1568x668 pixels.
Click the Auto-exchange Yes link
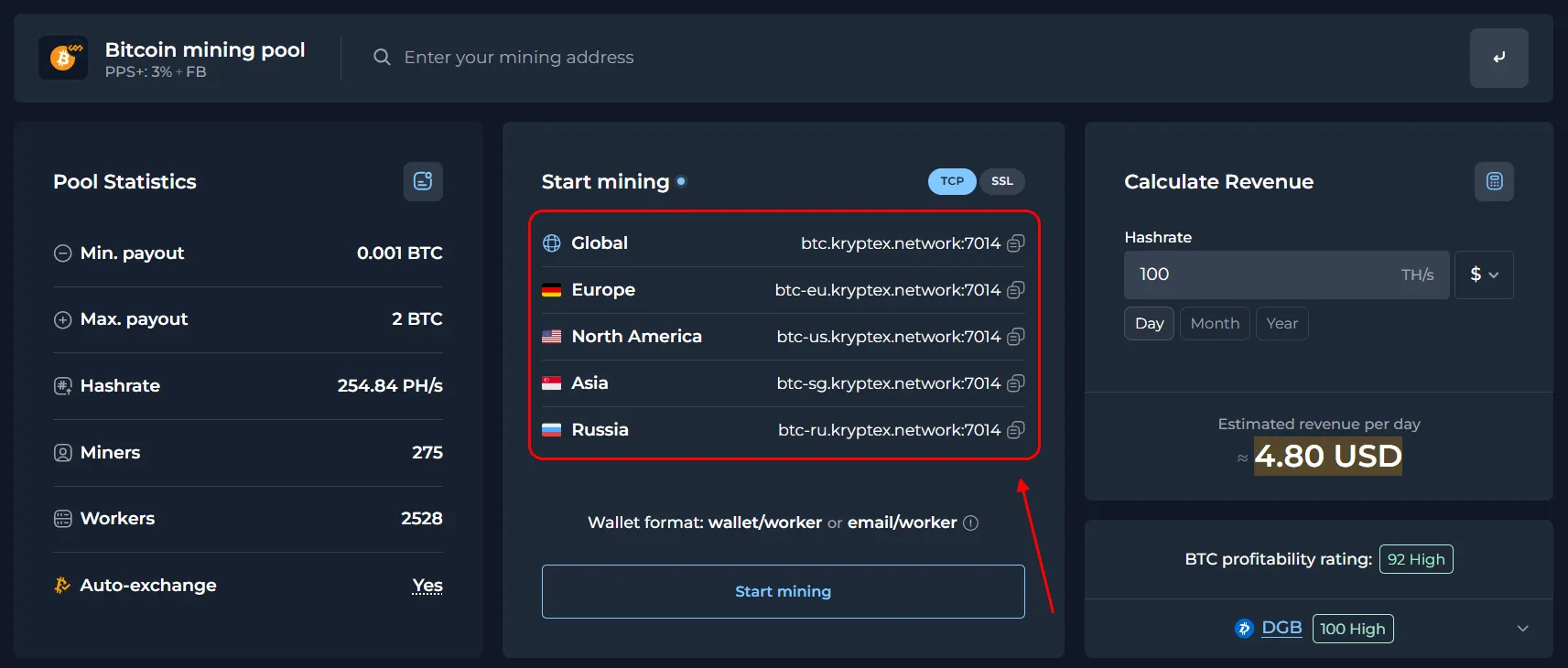427,586
